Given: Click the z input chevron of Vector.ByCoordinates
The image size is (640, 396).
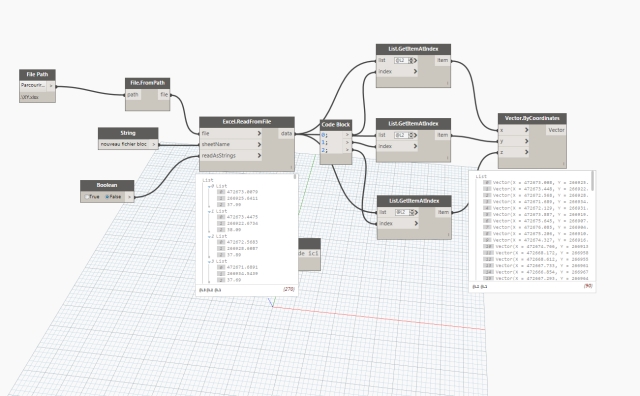Looking at the screenshot, I should point(527,152).
